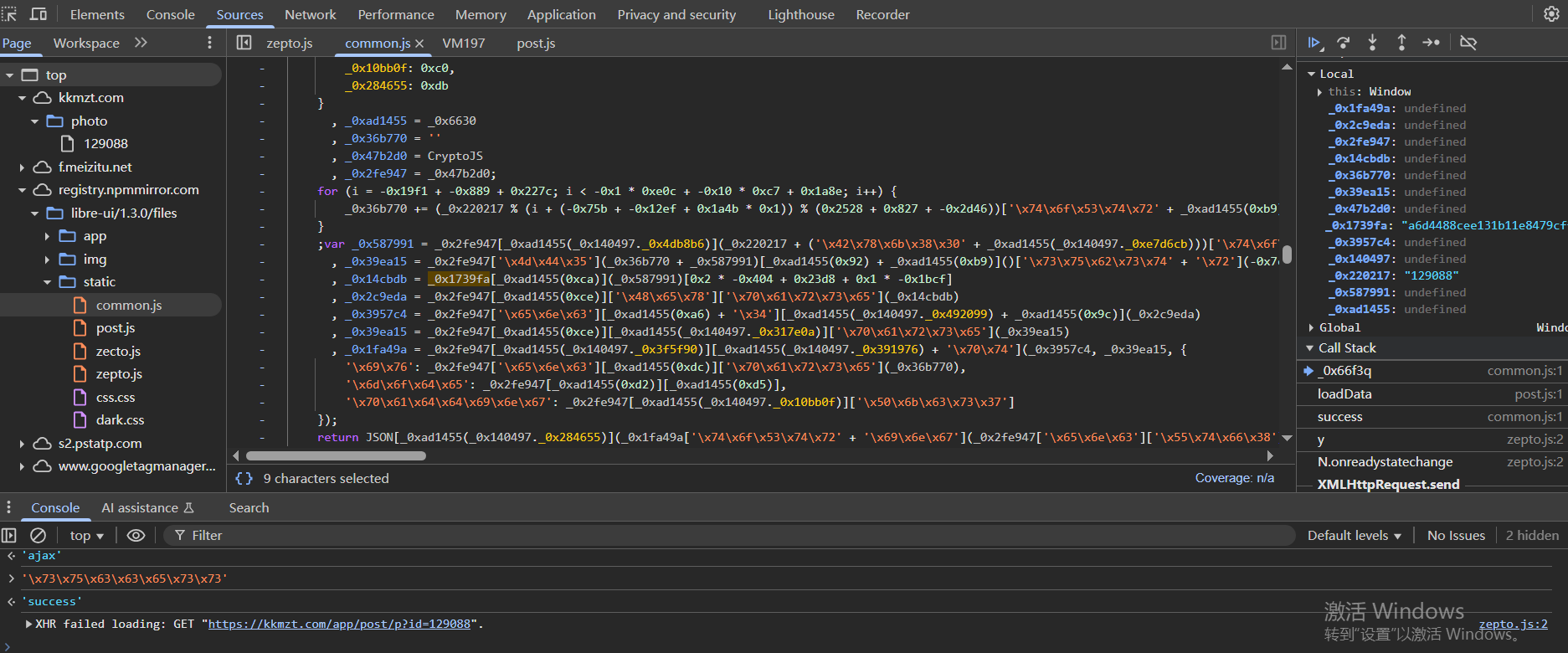Collapse the Call Stack section

click(x=1310, y=348)
